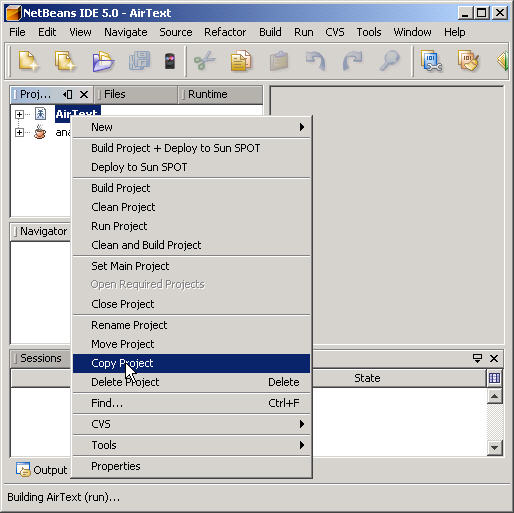Click the Save All toolbar icon
This screenshot has width=514, height=513.
[139, 61]
